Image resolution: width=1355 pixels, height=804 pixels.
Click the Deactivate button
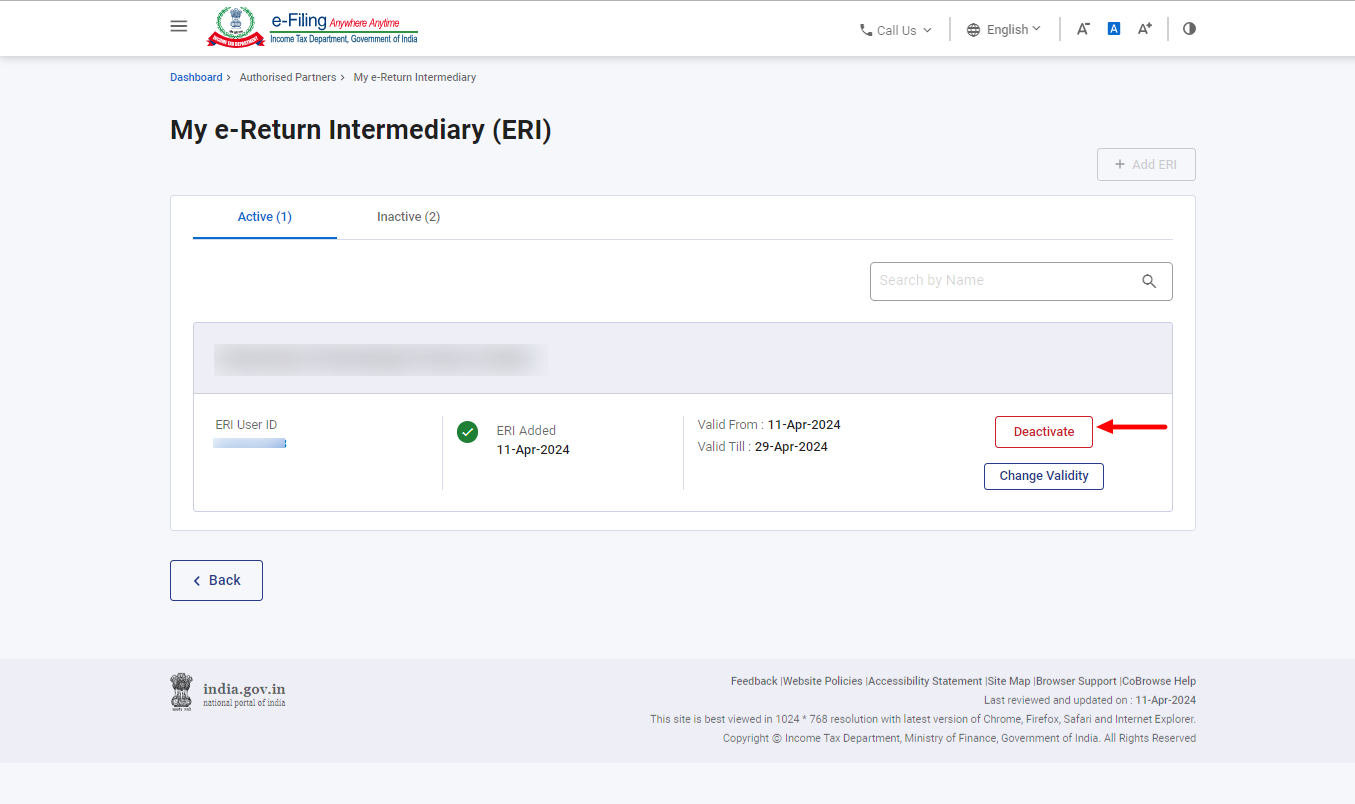[x=1043, y=431]
